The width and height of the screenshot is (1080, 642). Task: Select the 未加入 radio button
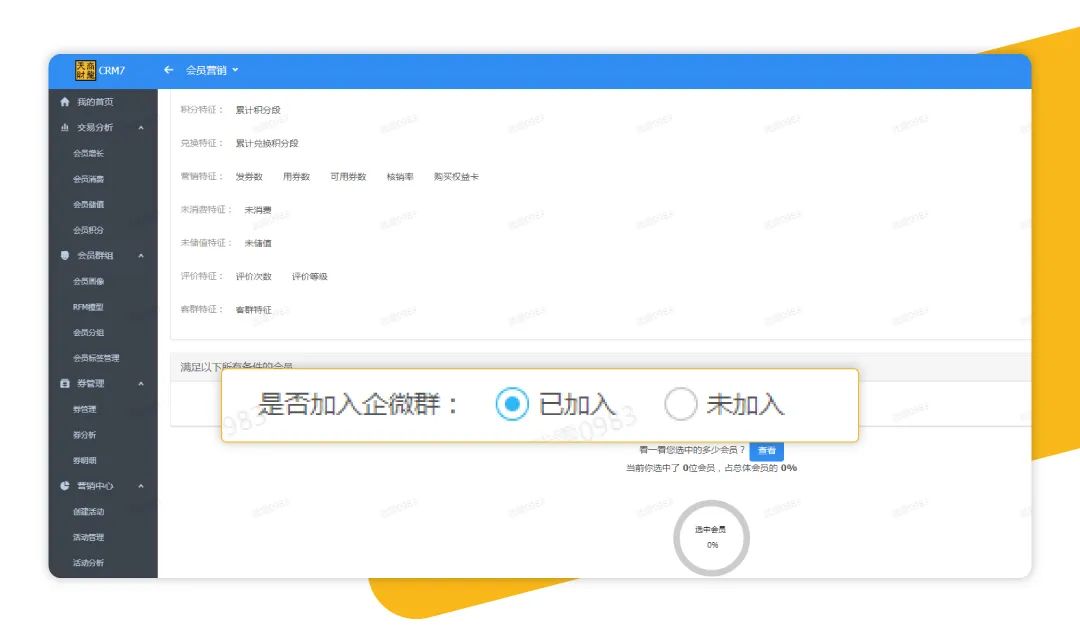pyautogui.click(x=680, y=404)
